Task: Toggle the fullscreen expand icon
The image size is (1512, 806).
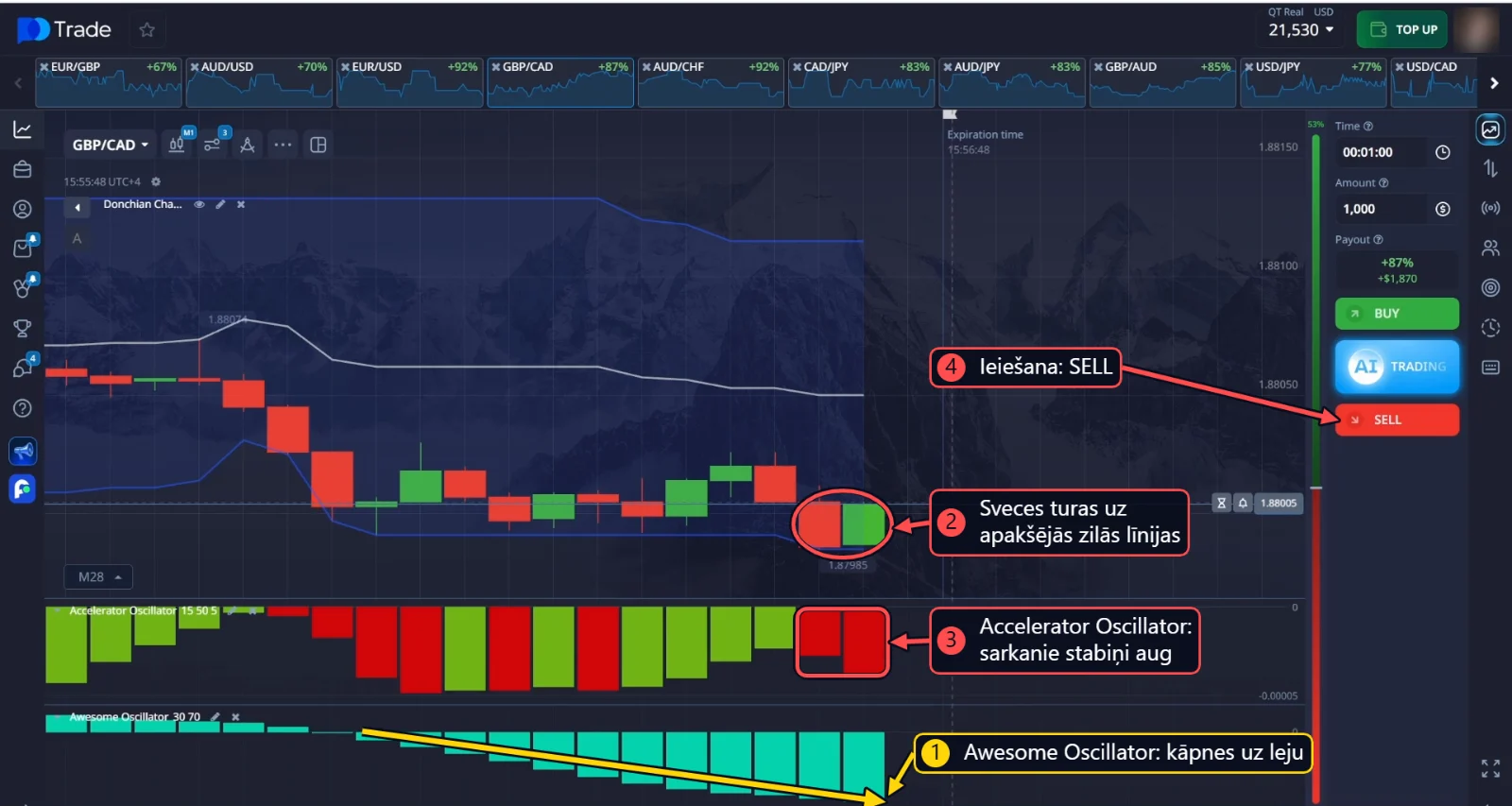Action: [1490, 768]
